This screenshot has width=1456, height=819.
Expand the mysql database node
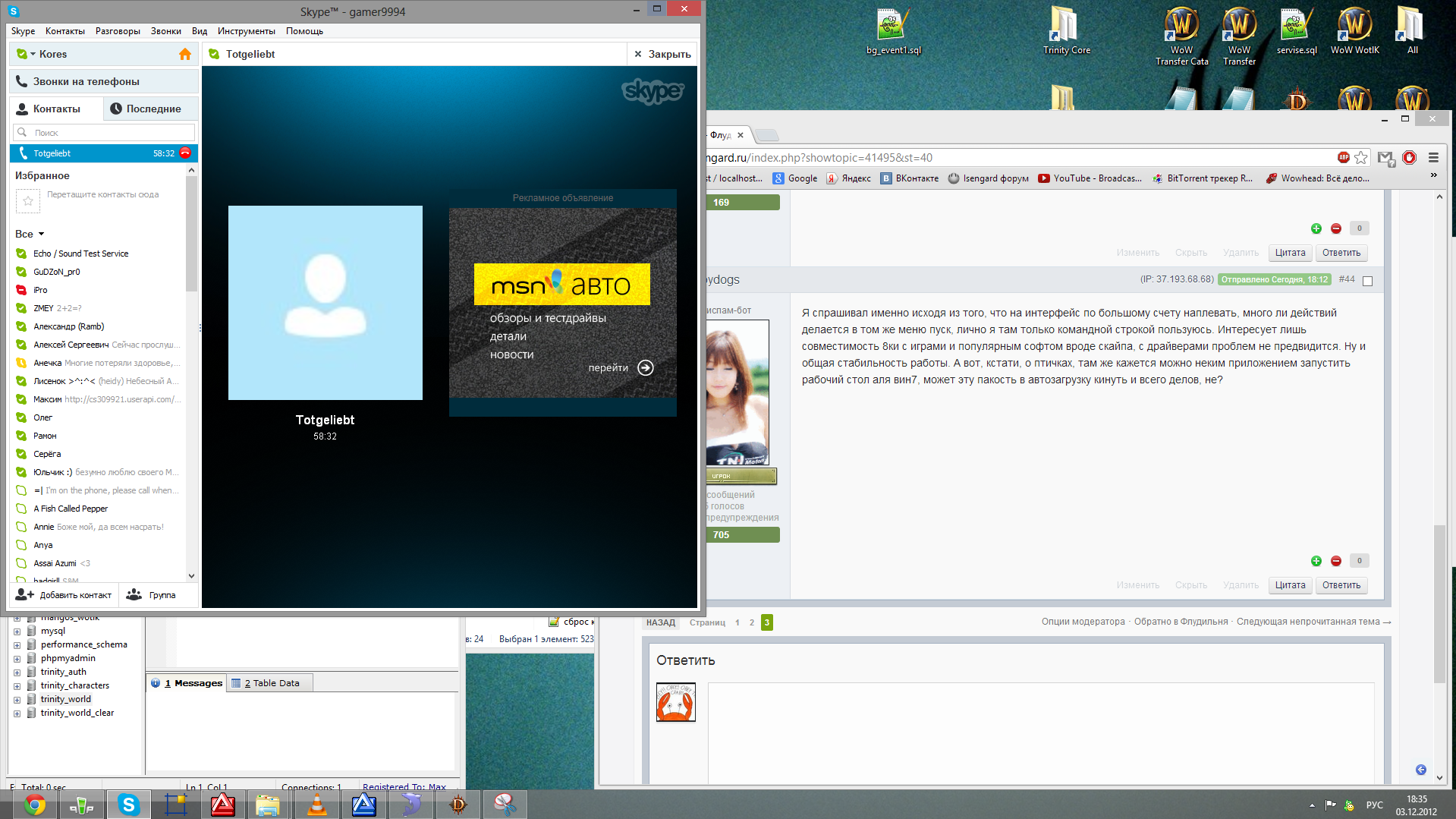pyautogui.click(x=17, y=632)
